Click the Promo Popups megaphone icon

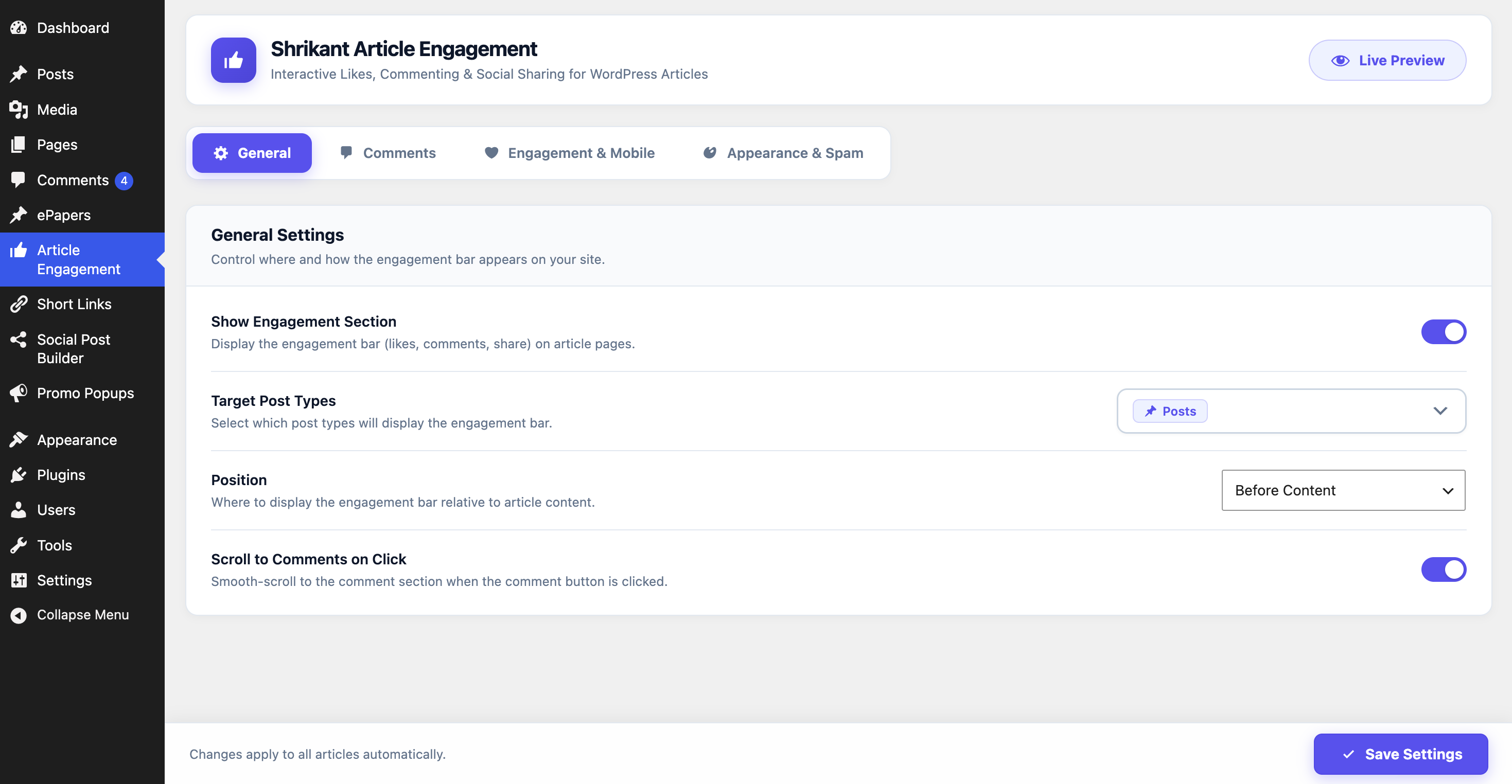click(19, 393)
